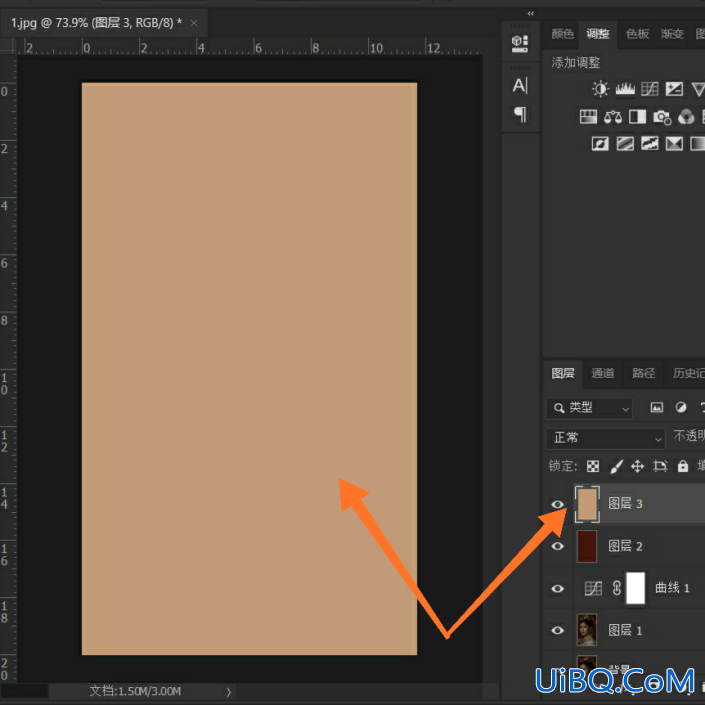
Task: Select 图层 3 thumbnail
Action: [x=587, y=504]
